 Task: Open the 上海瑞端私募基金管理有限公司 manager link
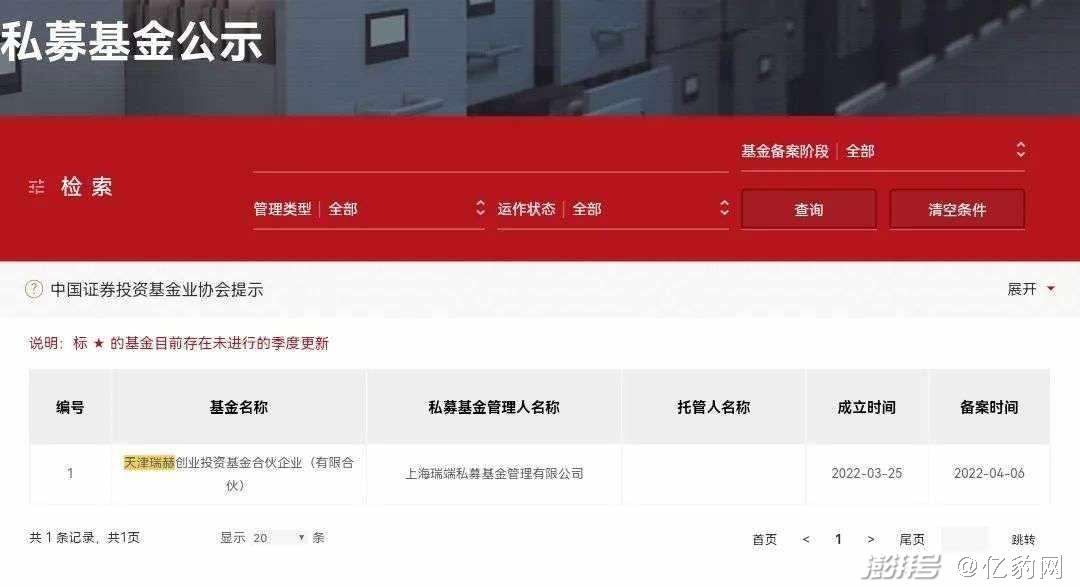tap(494, 473)
